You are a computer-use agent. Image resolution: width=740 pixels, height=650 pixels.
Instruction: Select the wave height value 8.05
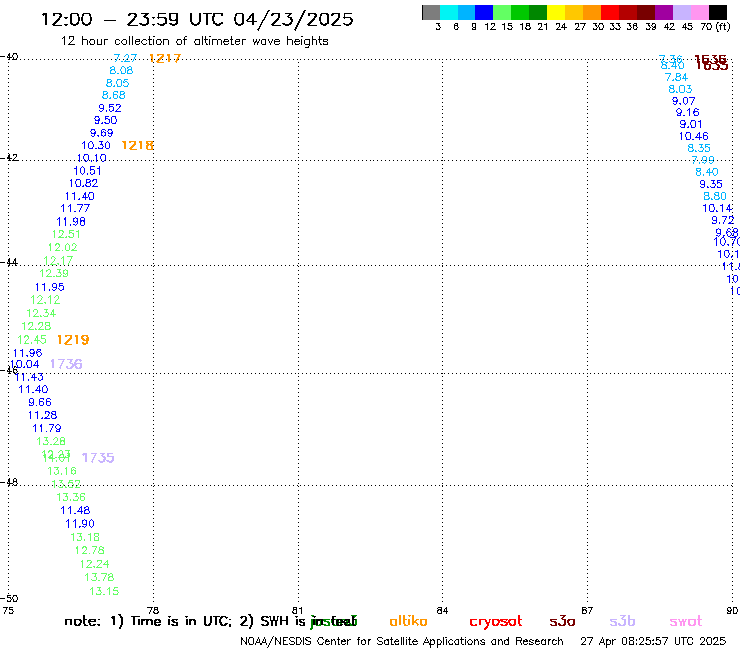coord(118,83)
